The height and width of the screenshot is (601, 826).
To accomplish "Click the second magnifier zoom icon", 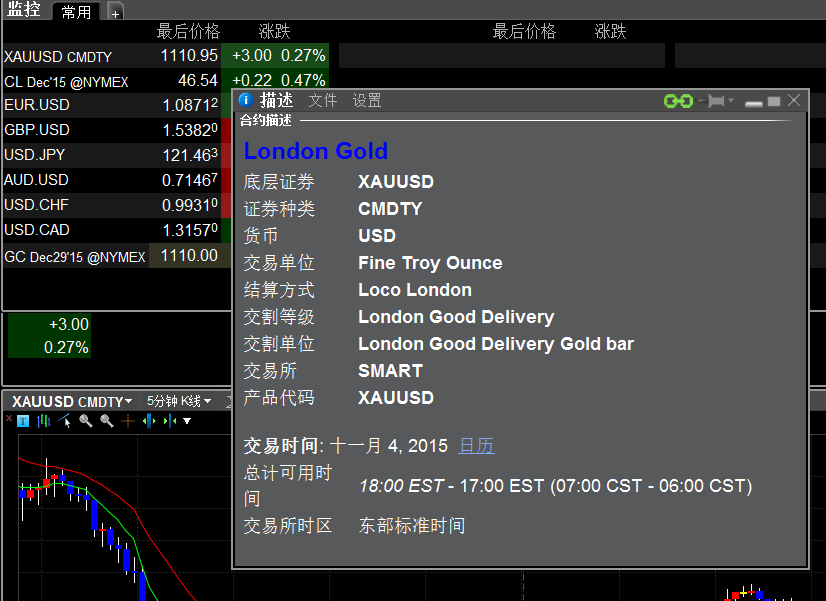I will pyautogui.click(x=107, y=421).
